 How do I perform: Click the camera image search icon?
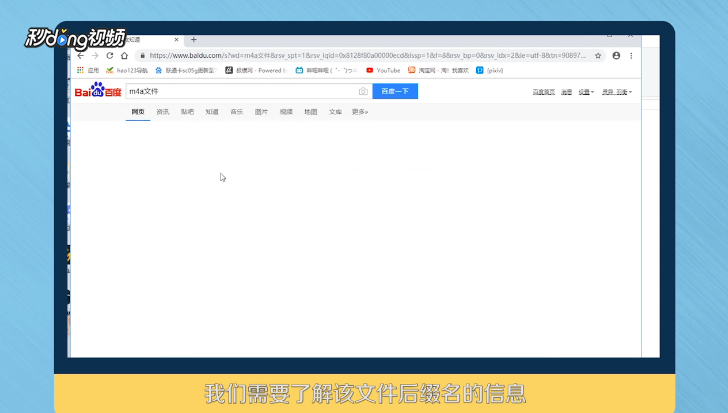pos(363,91)
